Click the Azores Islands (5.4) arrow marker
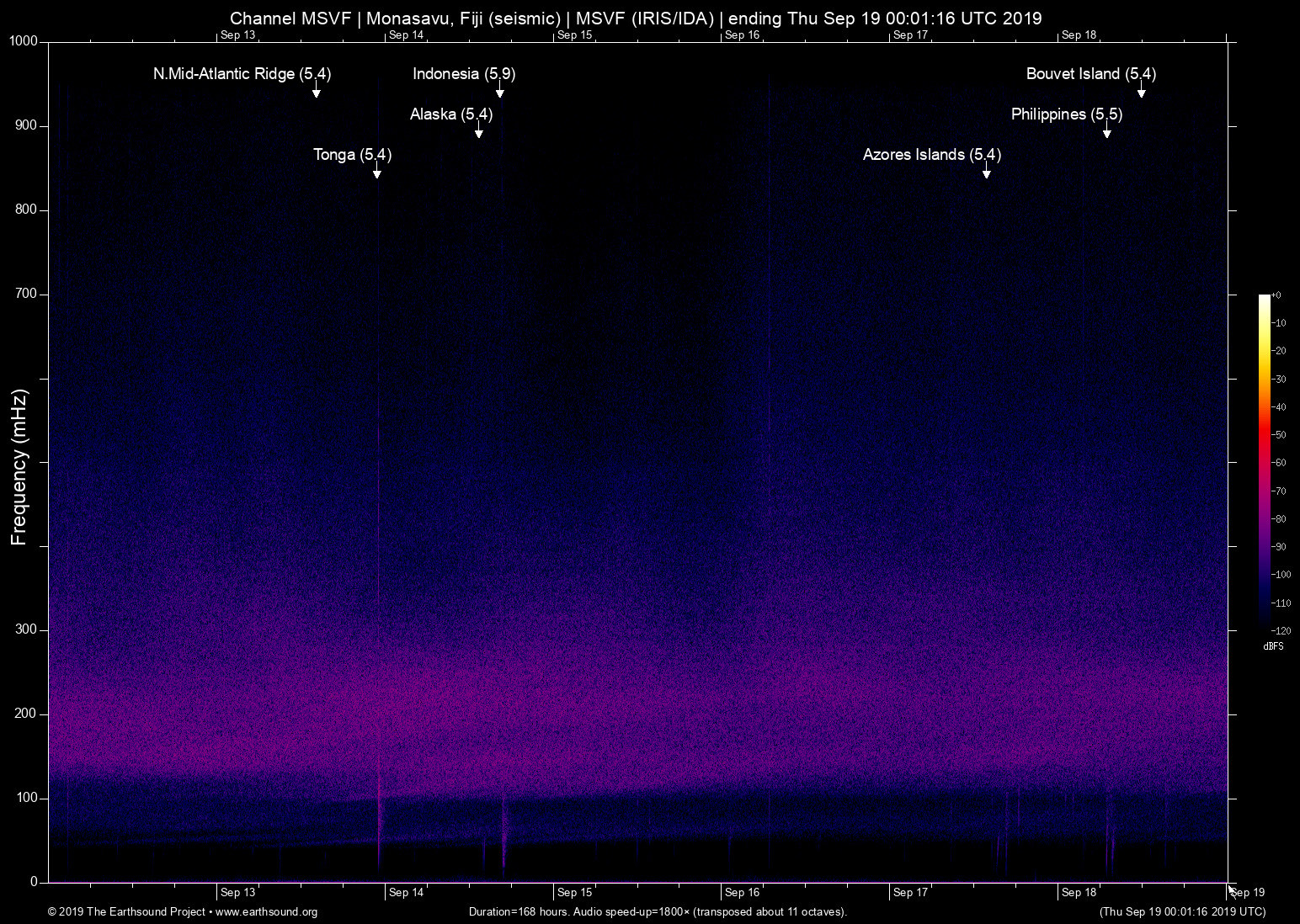 (x=987, y=172)
